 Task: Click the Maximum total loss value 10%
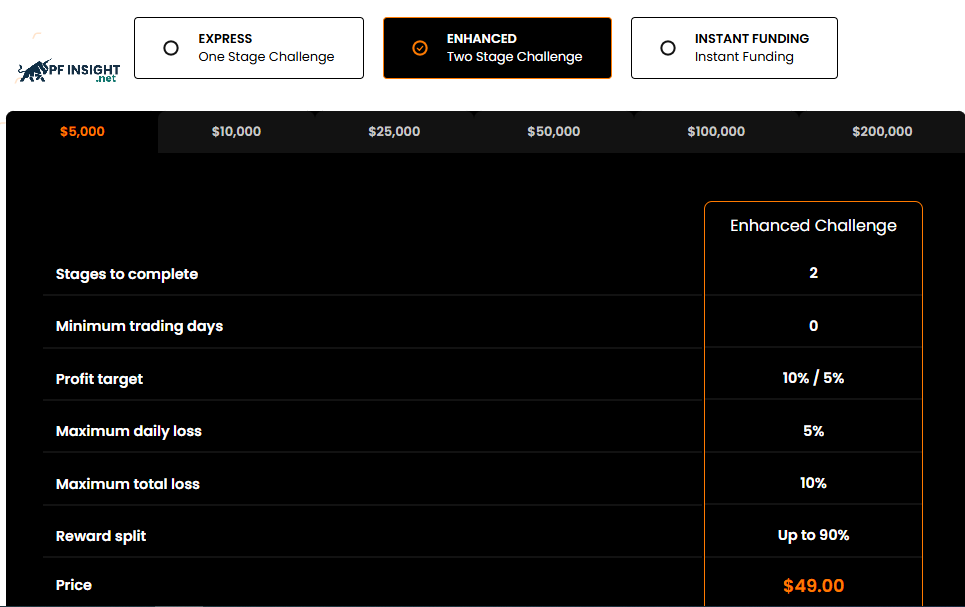813,483
